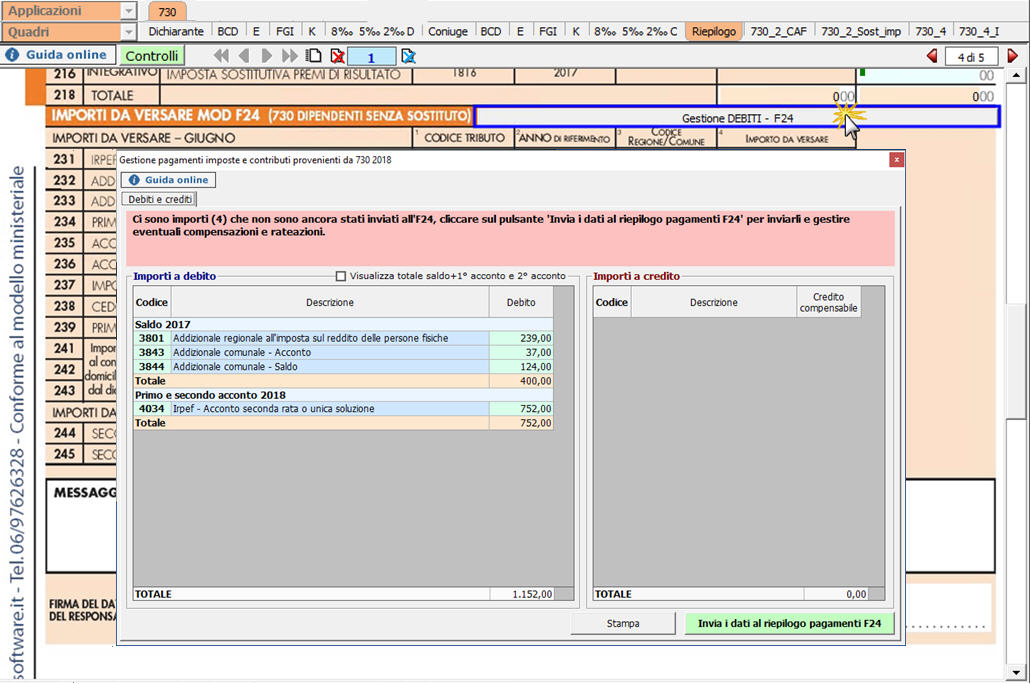Select tribute code 4034 cell
Screen dimensions: 1031x684
[151, 409]
